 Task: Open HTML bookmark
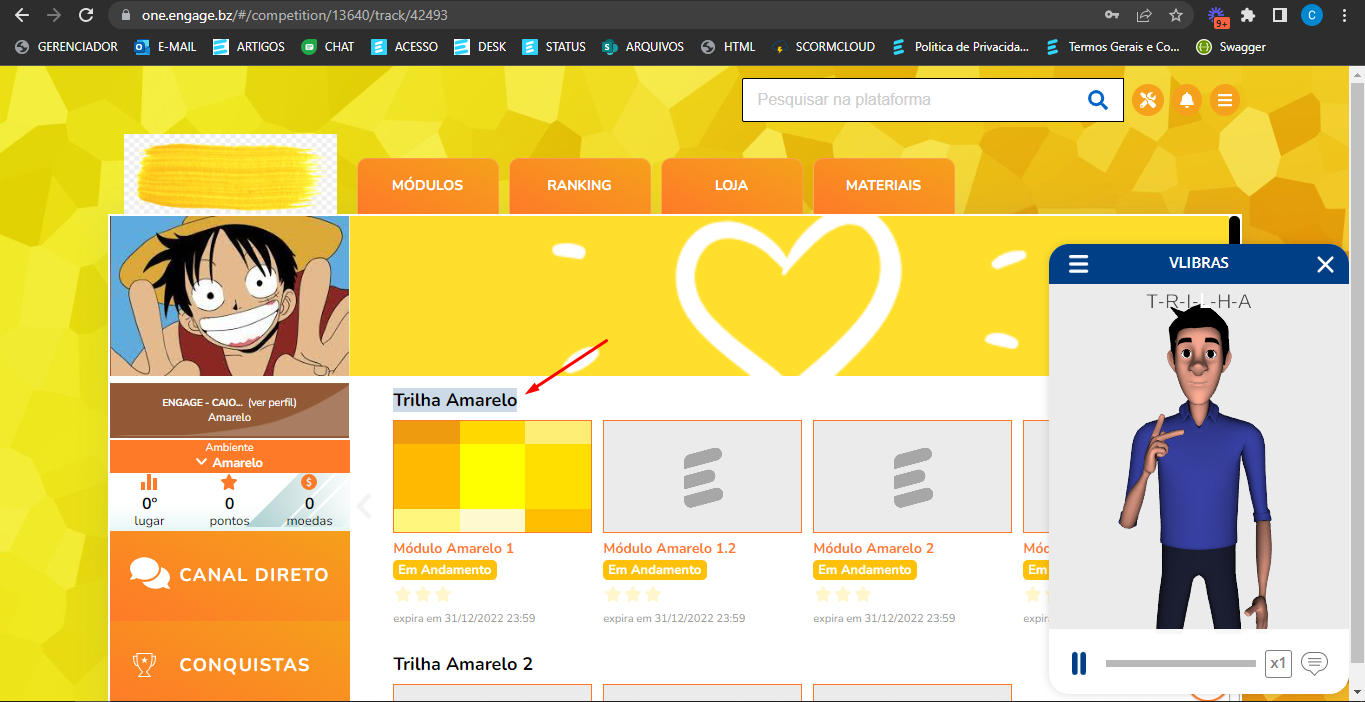pos(728,47)
